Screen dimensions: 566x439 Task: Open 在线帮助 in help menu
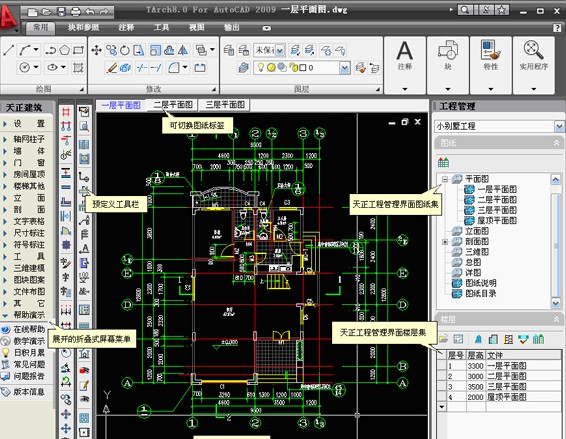point(24,329)
